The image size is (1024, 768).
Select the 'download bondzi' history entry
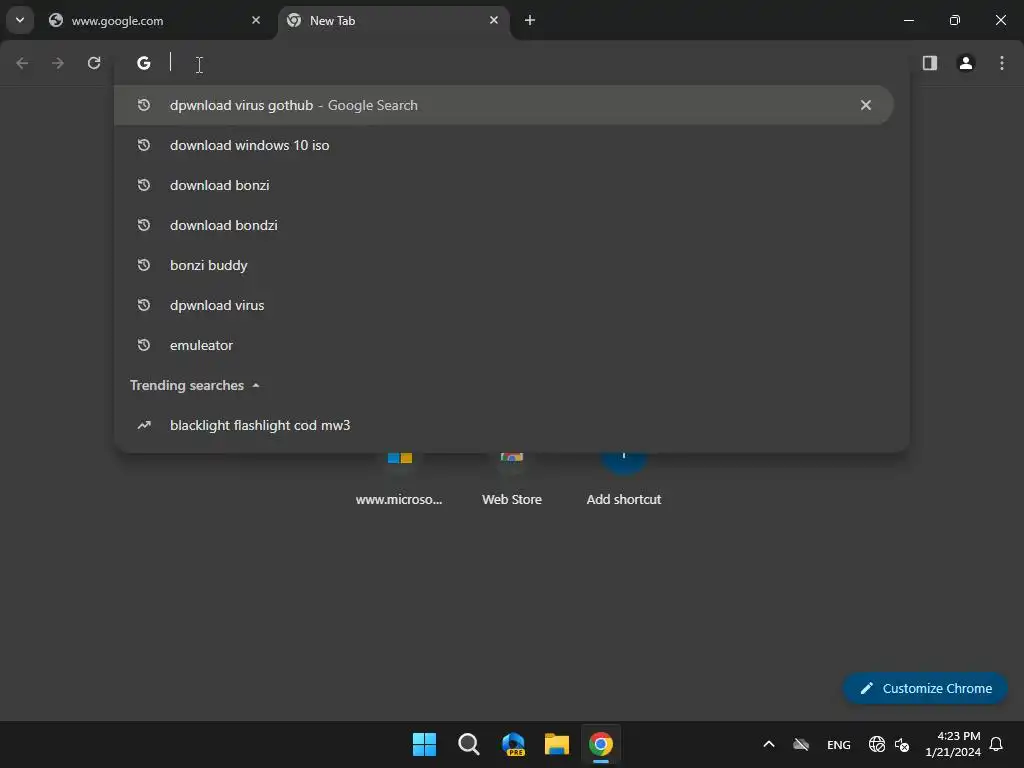coord(504,225)
